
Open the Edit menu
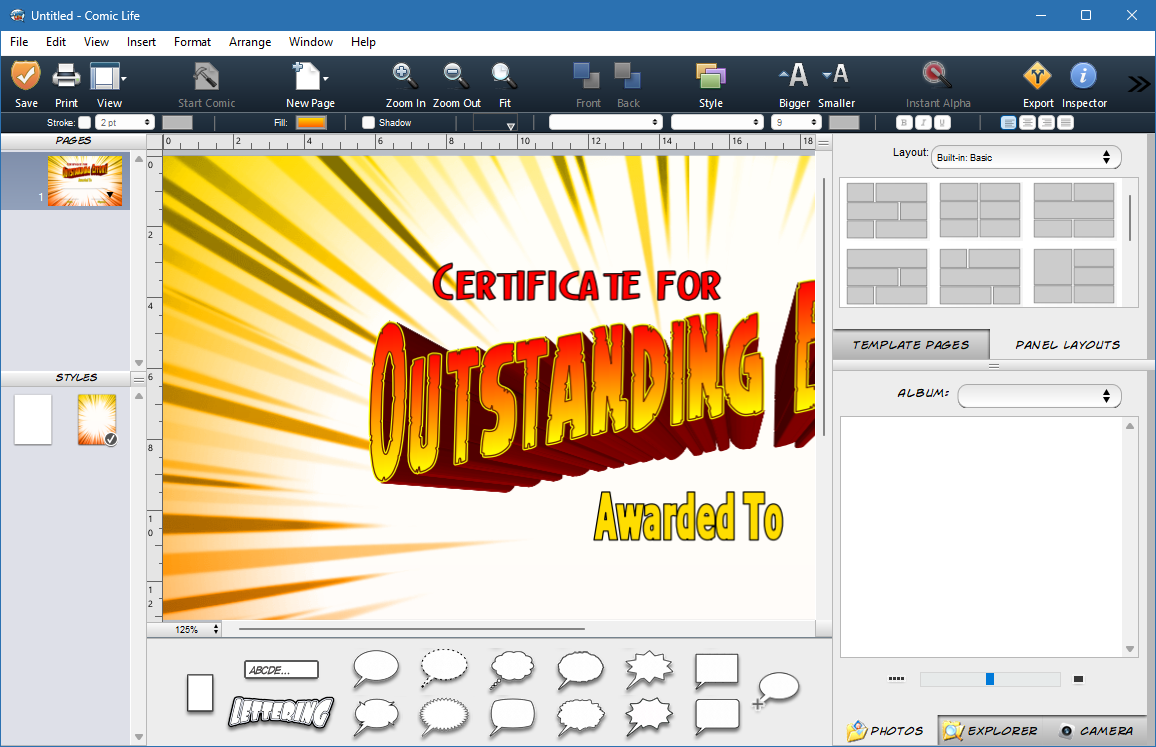[x=56, y=42]
